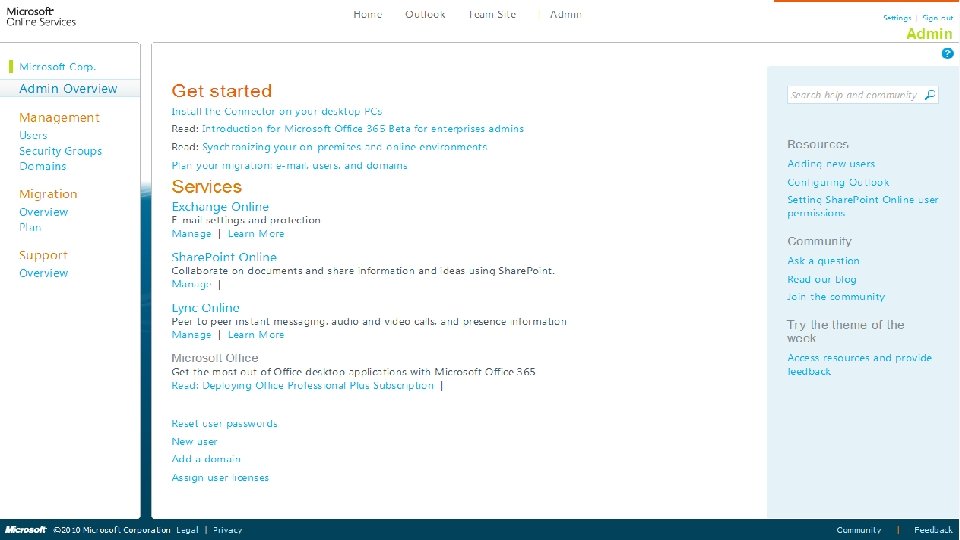Click Manage under Exchange Online
The height and width of the screenshot is (540, 960).
(191, 234)
